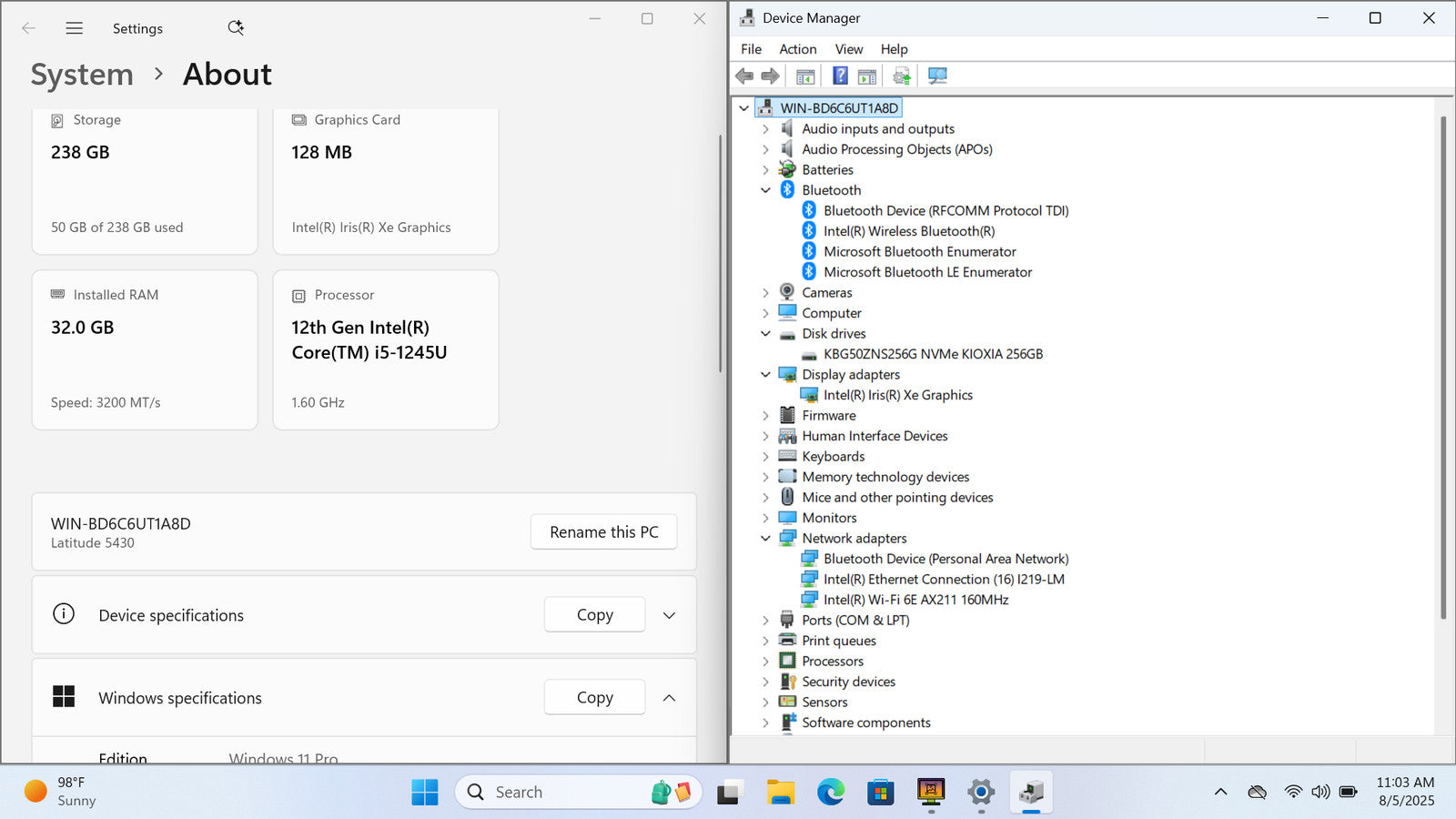Collapse Windows specifications section chevron
Image resolution: width=1456 pixels, height=819 pixels.
click(x=669, y=698)
